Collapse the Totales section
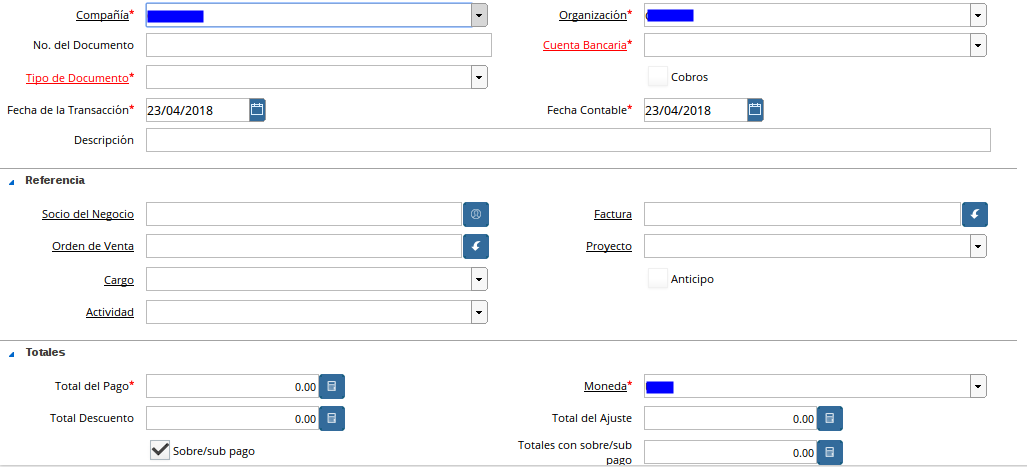Viewport: 1027px width, 467px height. tap(12, 353)
